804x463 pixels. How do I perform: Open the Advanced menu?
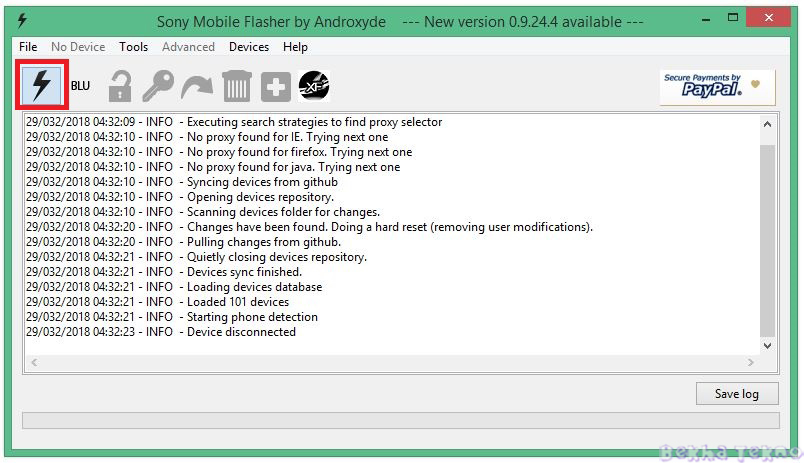point(188,47)
